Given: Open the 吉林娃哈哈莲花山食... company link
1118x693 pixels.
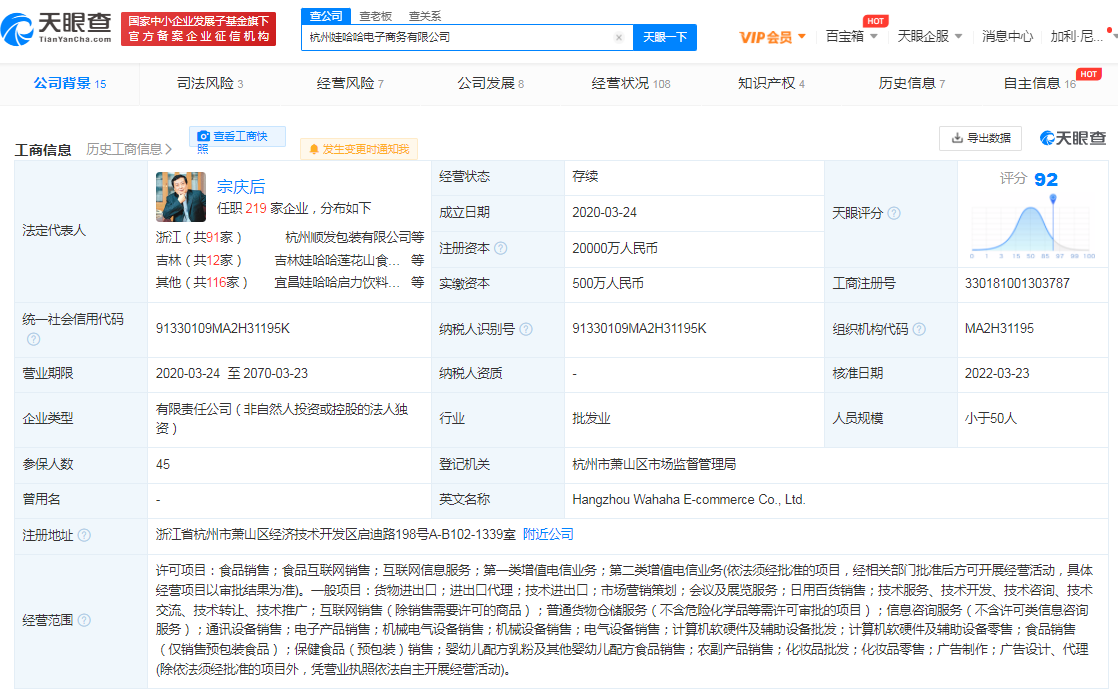Looking at the screenshot, I should coord(337,260).
